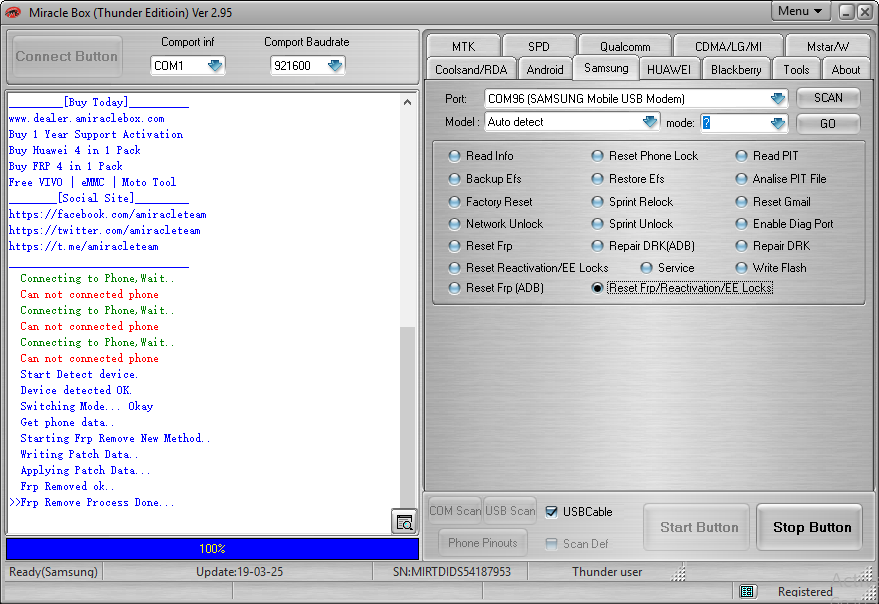Open the mode dropdown
879x604 pixels.
click(778, 123)
